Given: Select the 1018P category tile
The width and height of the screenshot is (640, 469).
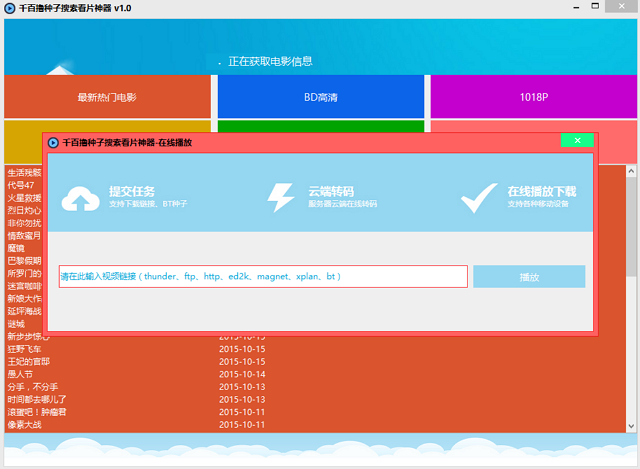Looking at the screenshot, I should [533, 97].
